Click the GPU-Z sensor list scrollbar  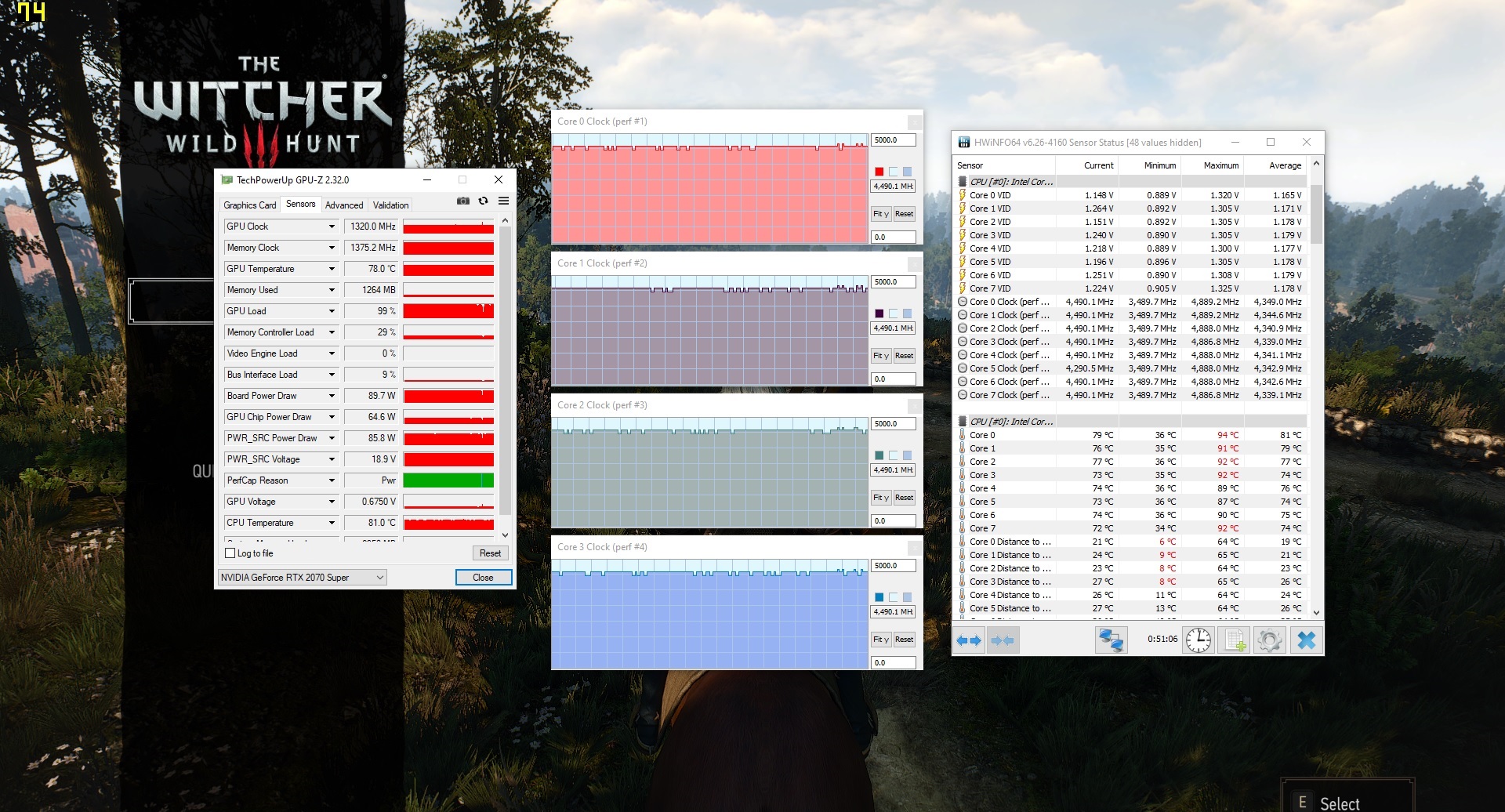coord(505,371)
